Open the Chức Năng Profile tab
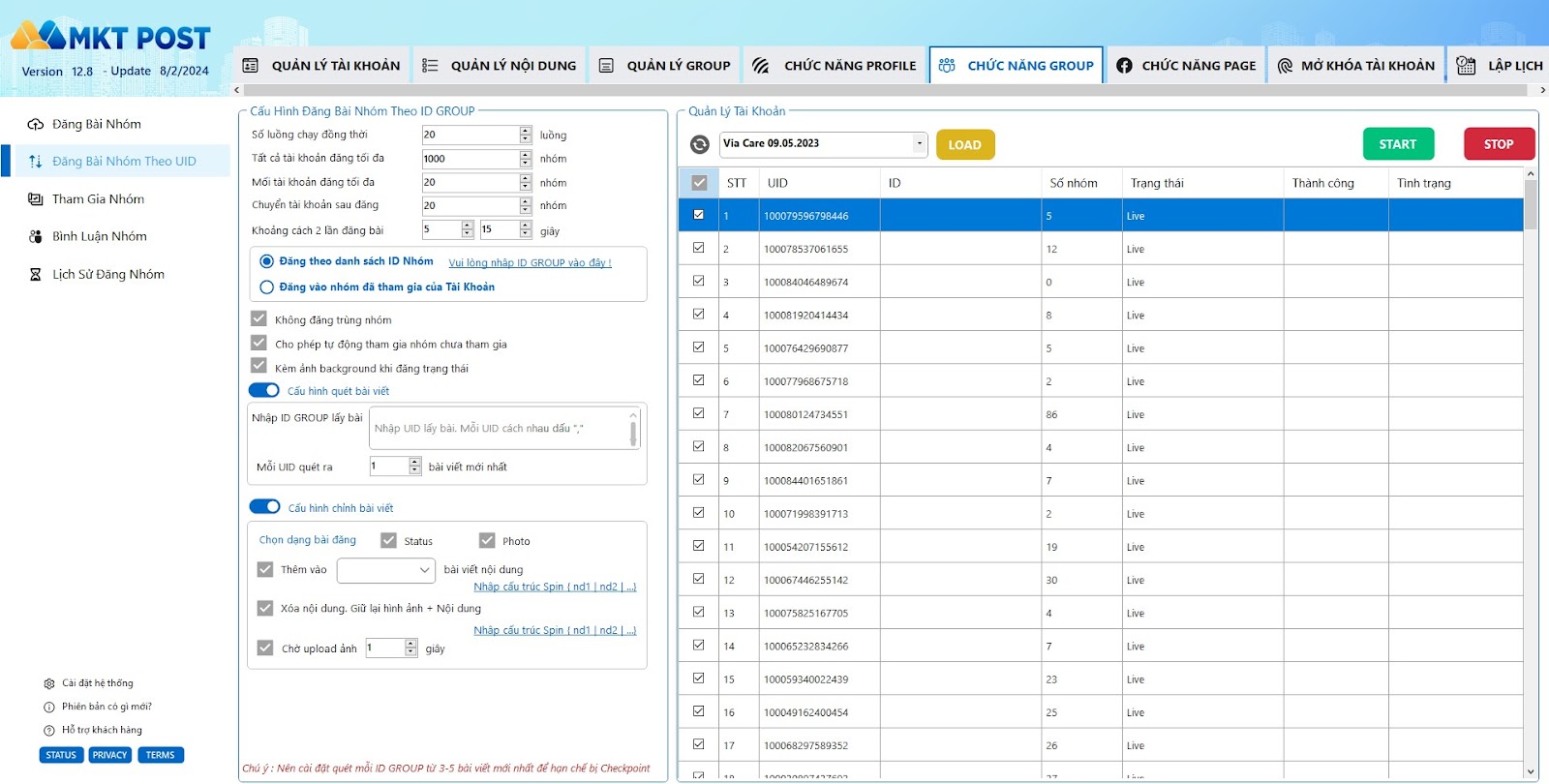The height and width of the screenshot is (784, 1549). tap(835, 66)
